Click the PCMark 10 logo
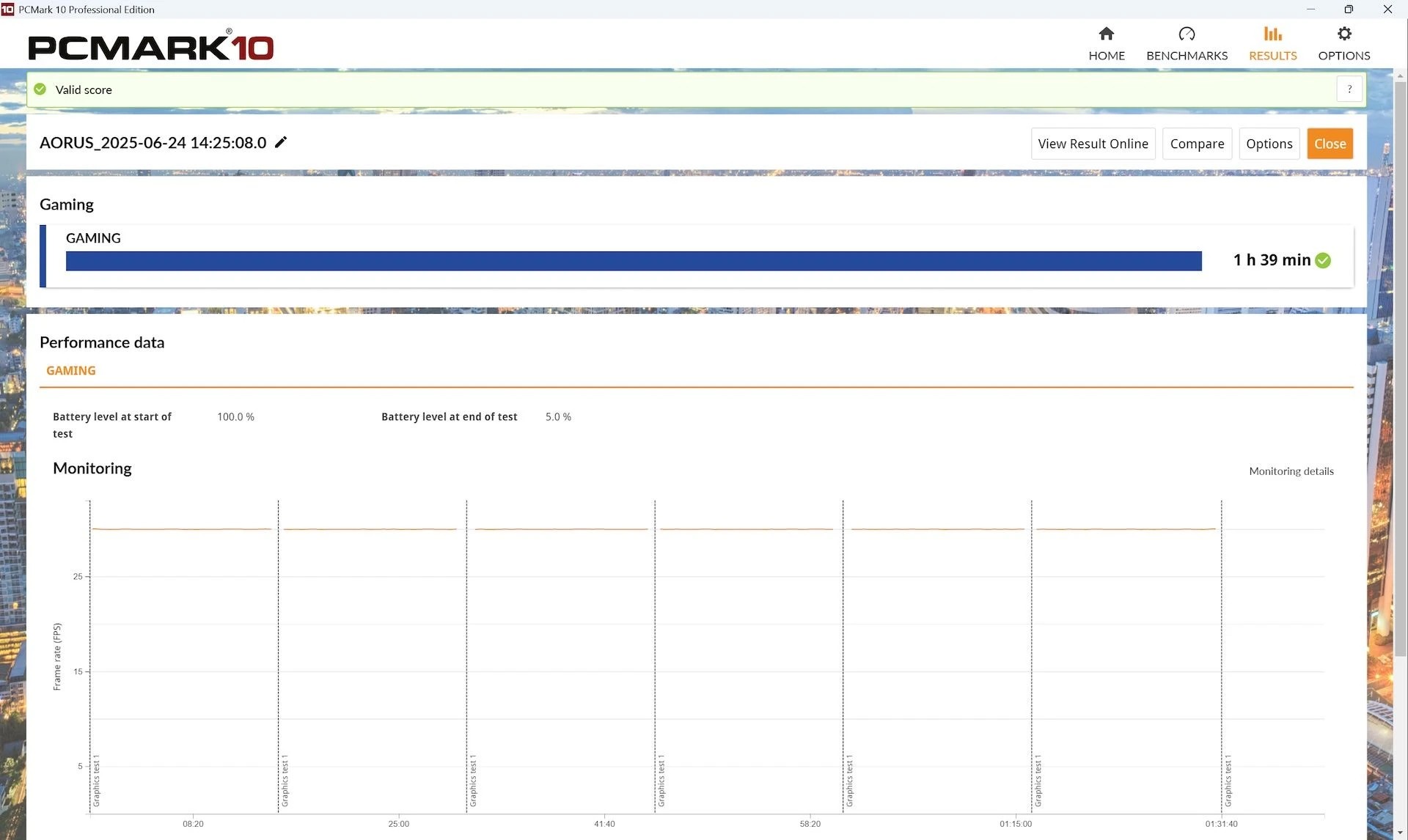1408x840 pixels. pyautogui.click(x=150, y=47)
